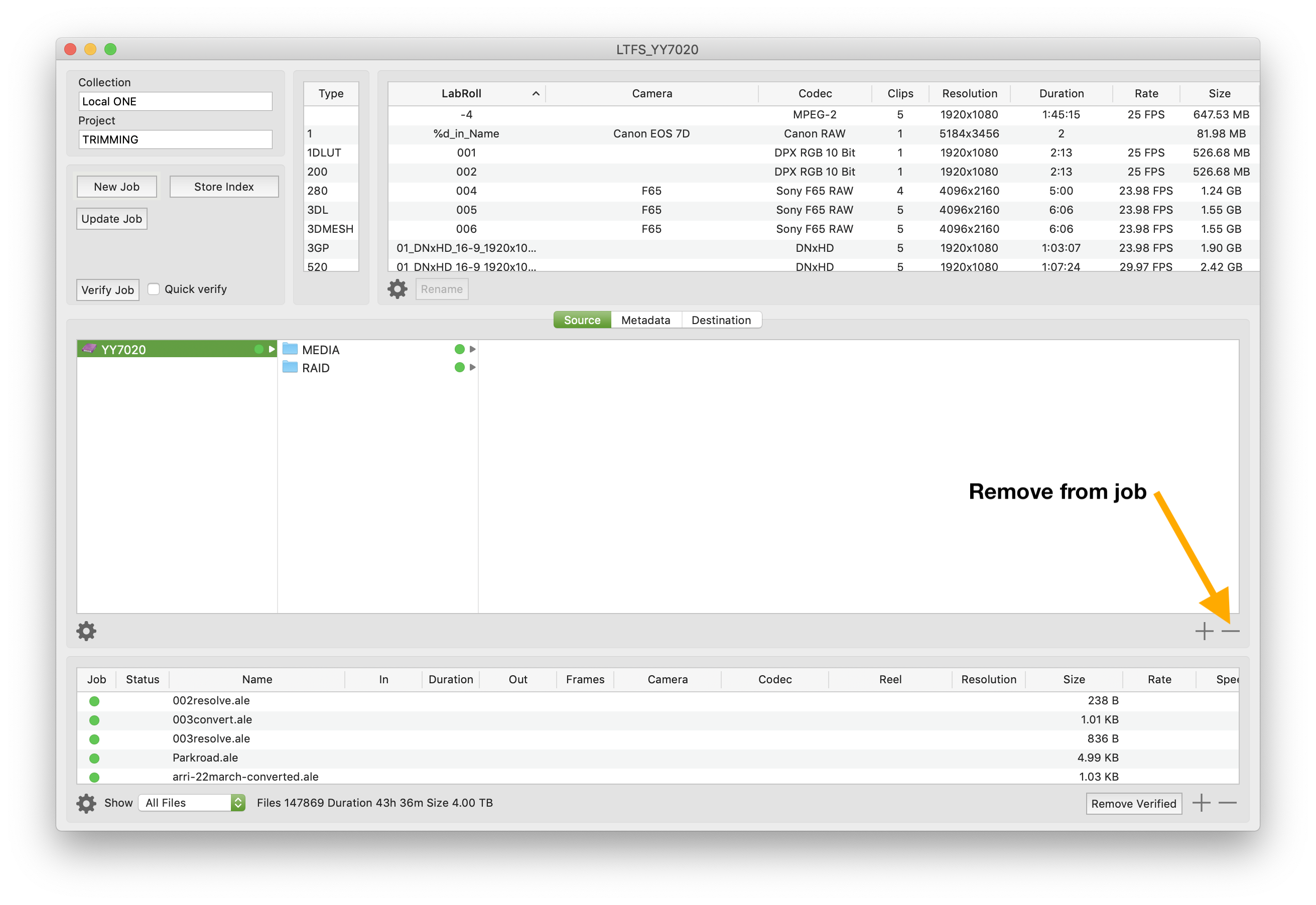
Task: Open the gear menu beside Rename
Action: (x=397, y=289)
